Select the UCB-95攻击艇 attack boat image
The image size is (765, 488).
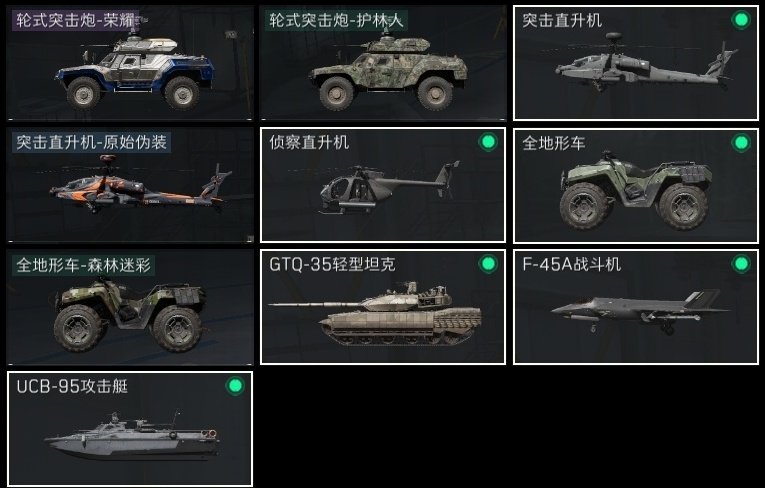pos(132,435)
